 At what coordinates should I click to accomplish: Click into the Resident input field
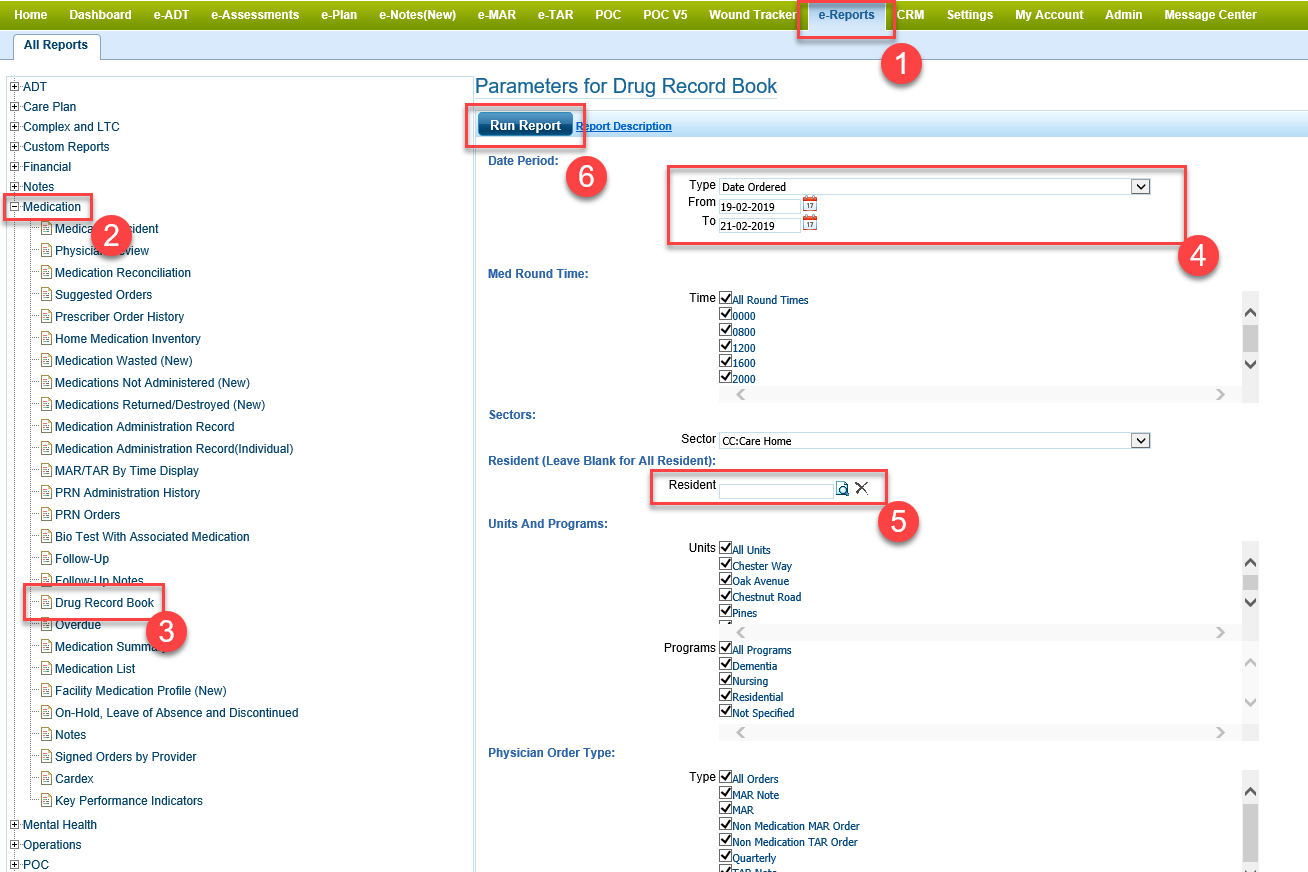click(777, 490)
